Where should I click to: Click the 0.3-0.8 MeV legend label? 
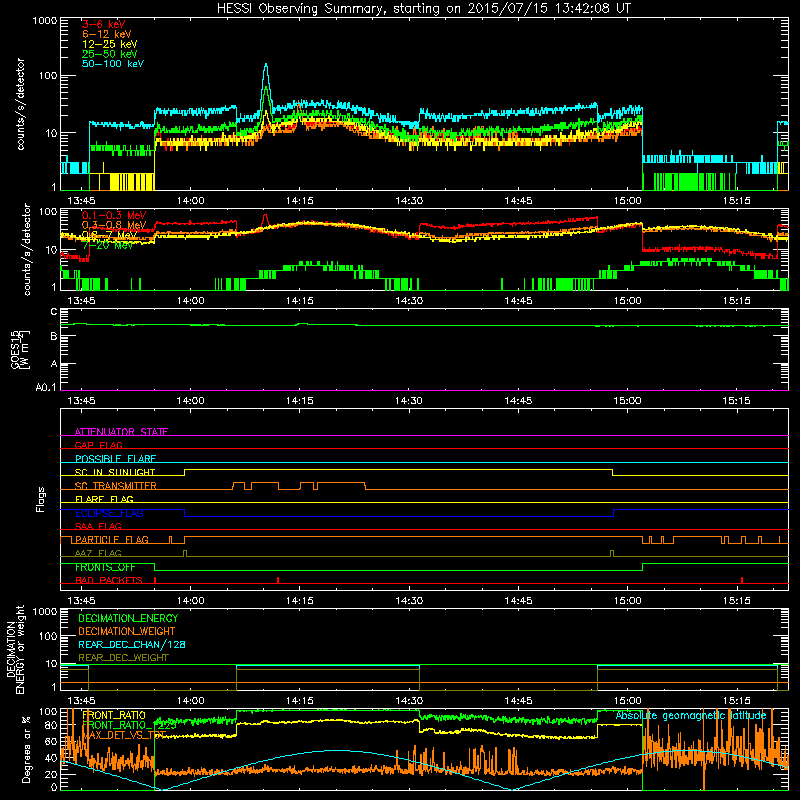[x=114, y=225]
